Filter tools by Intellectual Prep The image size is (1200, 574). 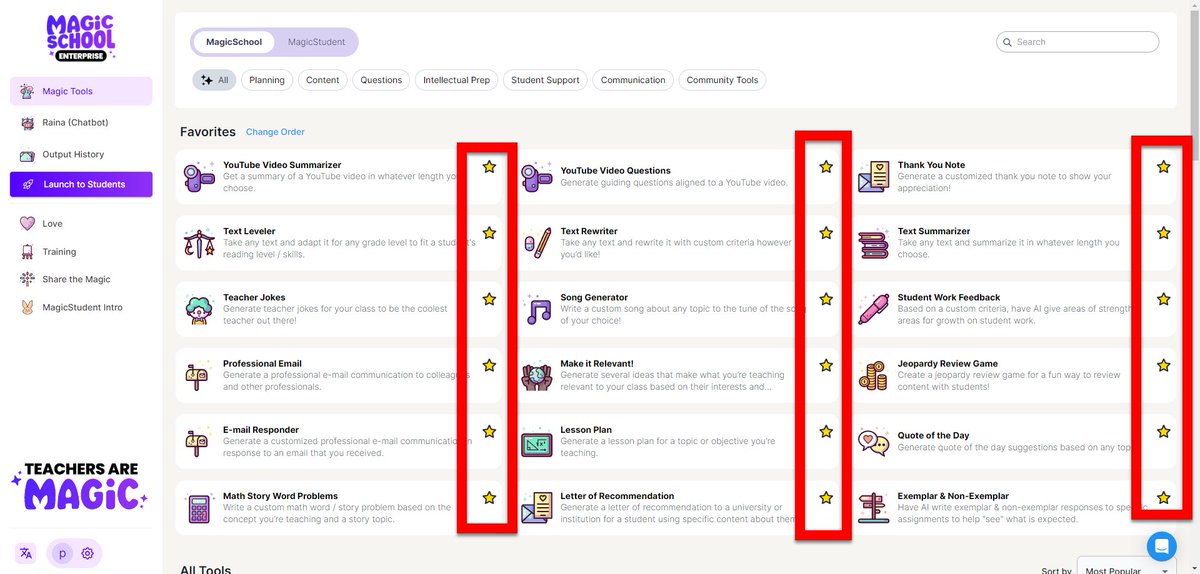[x=457, y=80]
